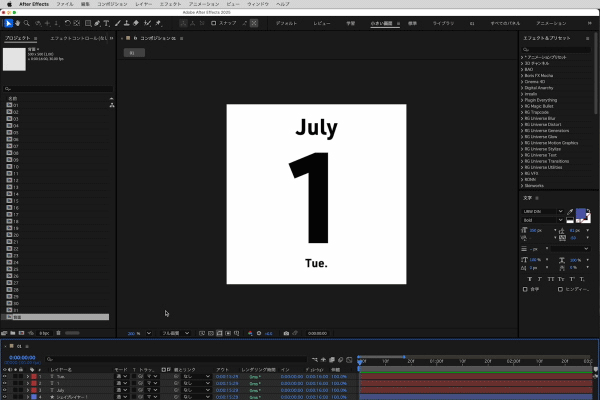
Task: Toggle the 合字 ligatures checkbox
Action: (525, 289)
